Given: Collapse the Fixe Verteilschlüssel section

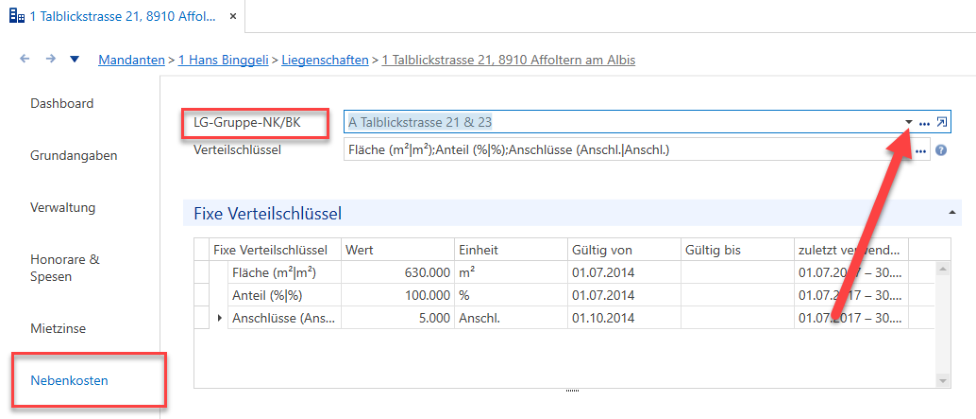Looking at the screenshot, I should 952,213.
